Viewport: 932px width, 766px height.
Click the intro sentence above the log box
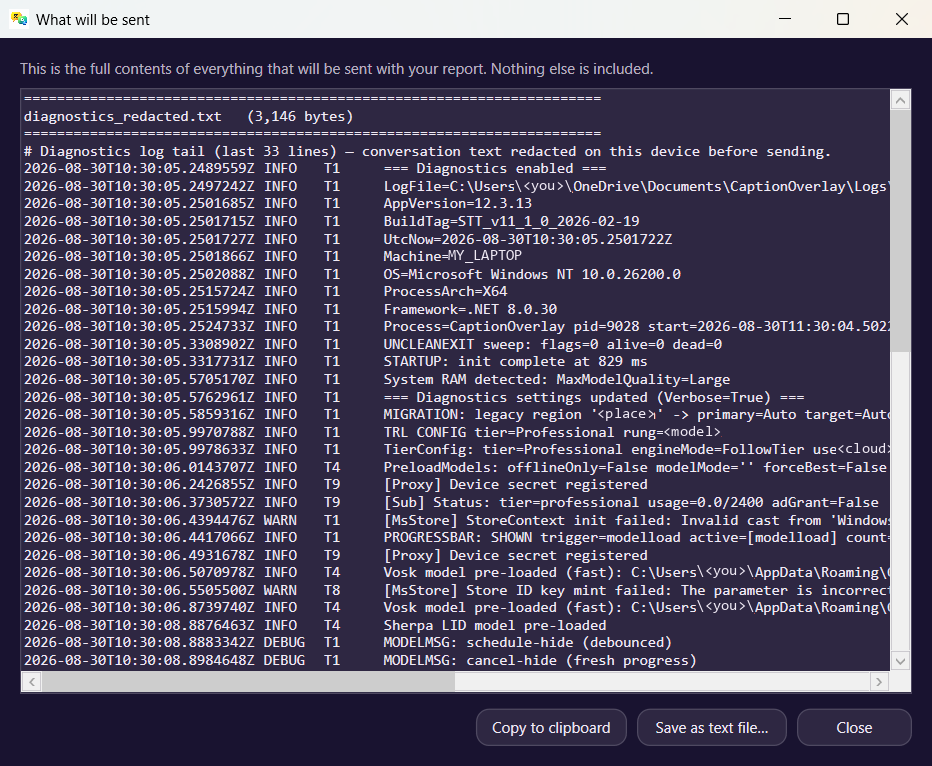336,69
